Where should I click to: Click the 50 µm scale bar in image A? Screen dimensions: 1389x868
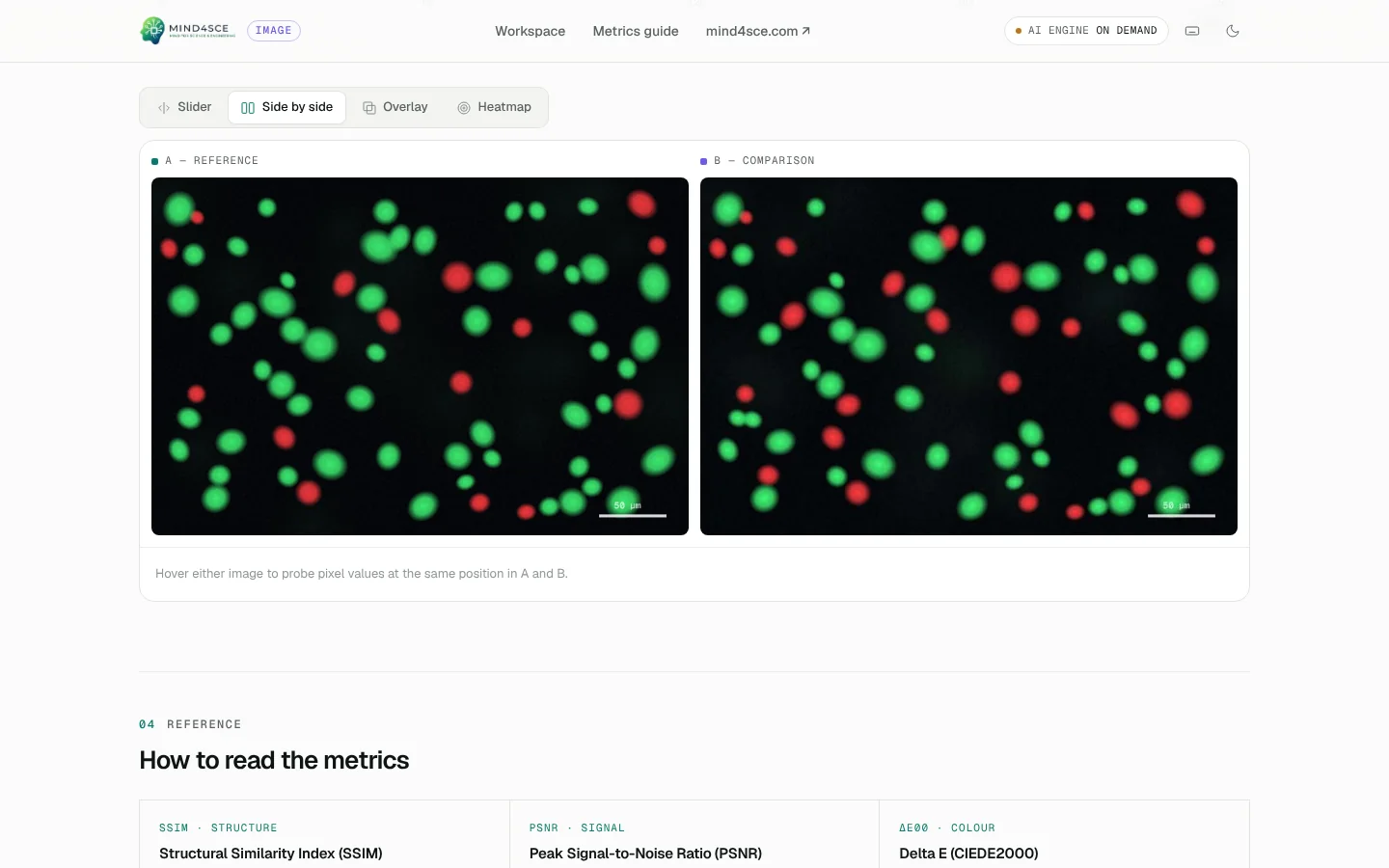coord(632,509)
